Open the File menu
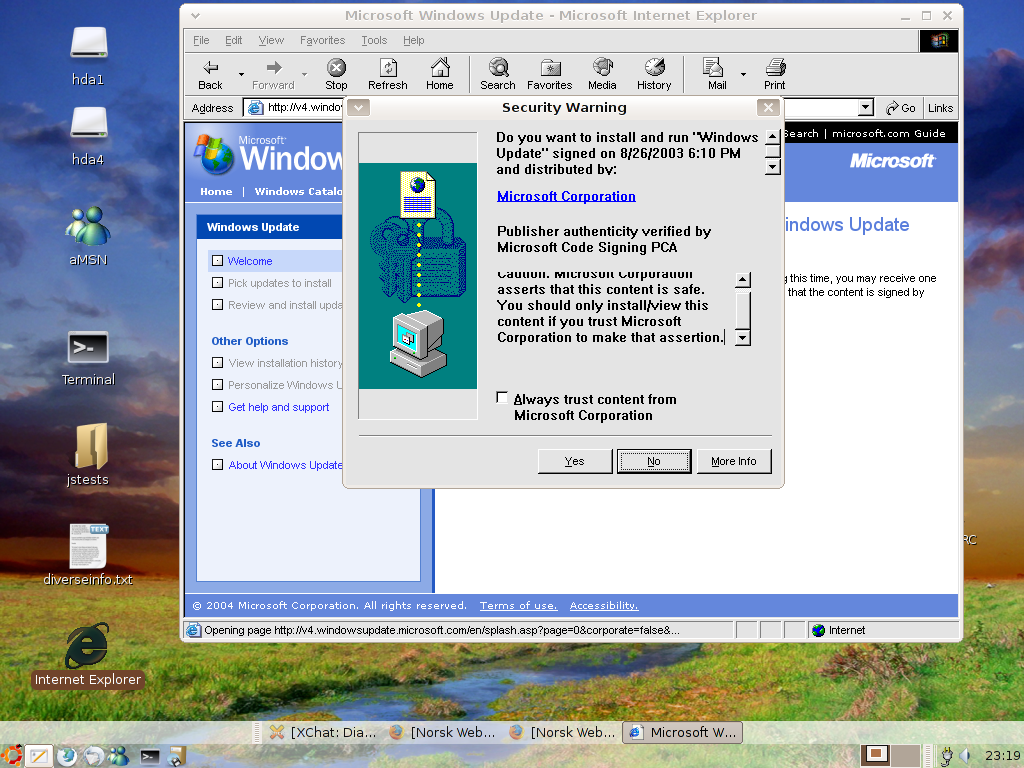 [201, 40]
